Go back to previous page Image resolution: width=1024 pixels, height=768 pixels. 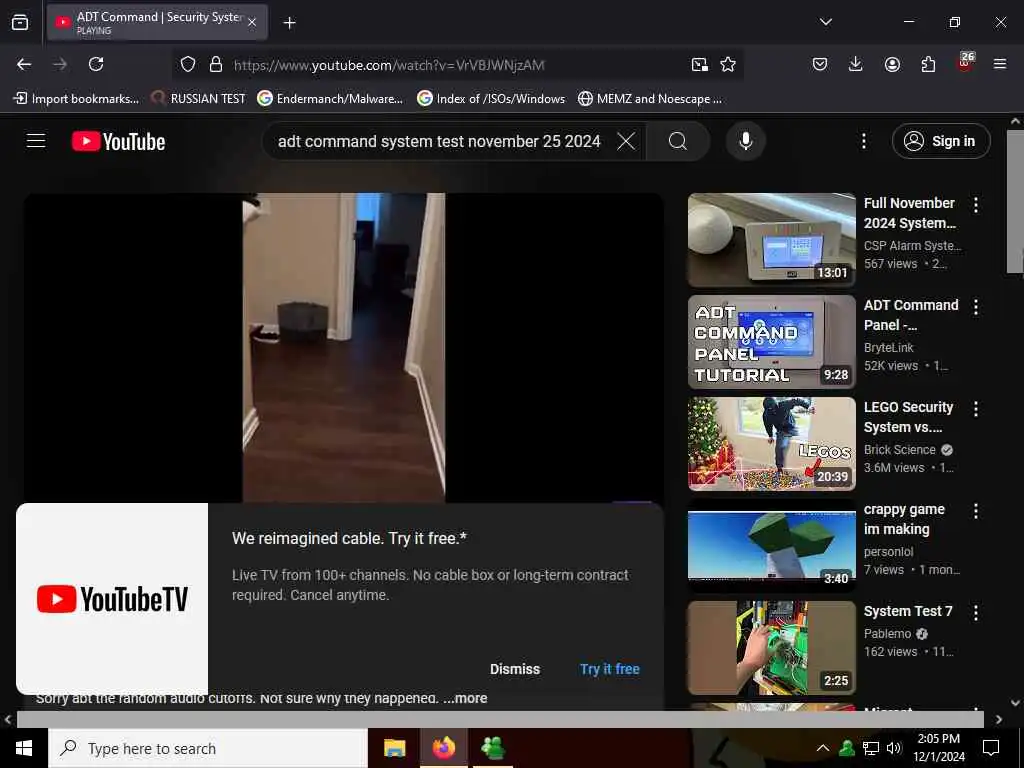(x=24, y=64)
